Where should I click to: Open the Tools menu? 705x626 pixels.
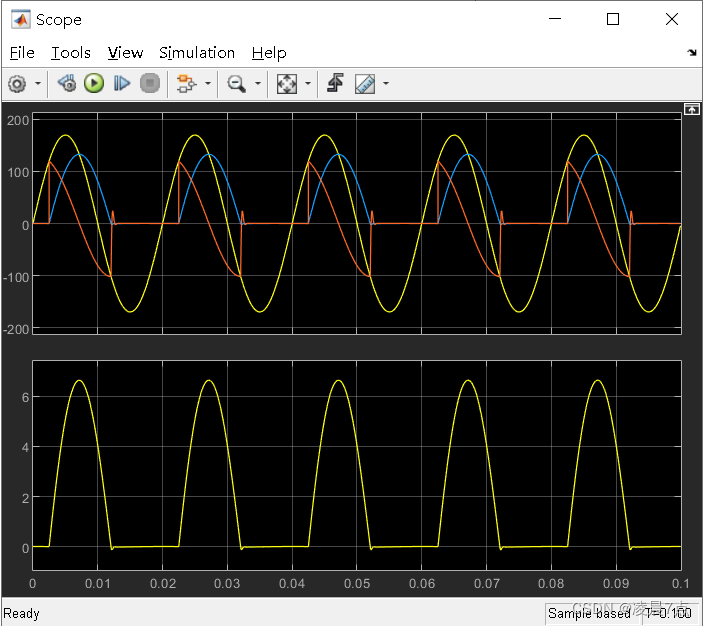(71, 53)
